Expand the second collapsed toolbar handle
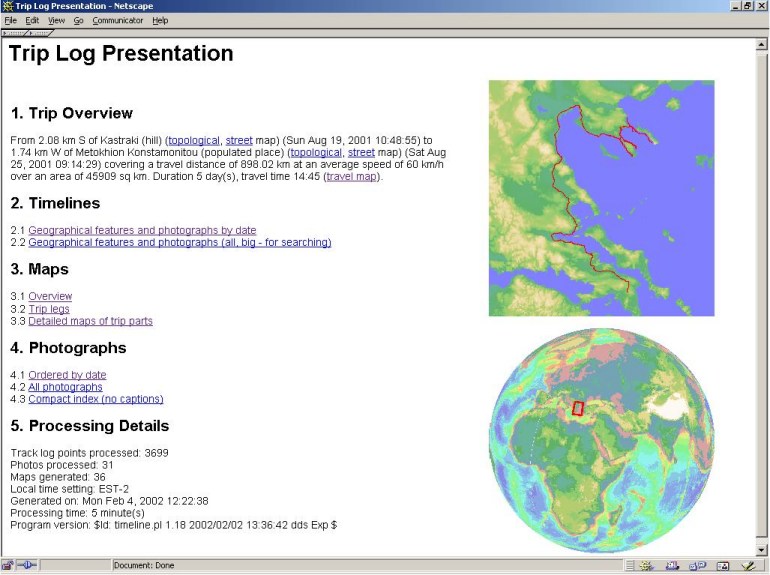The width and height of the screenshot is (770, 575). [x=40, y=33]
